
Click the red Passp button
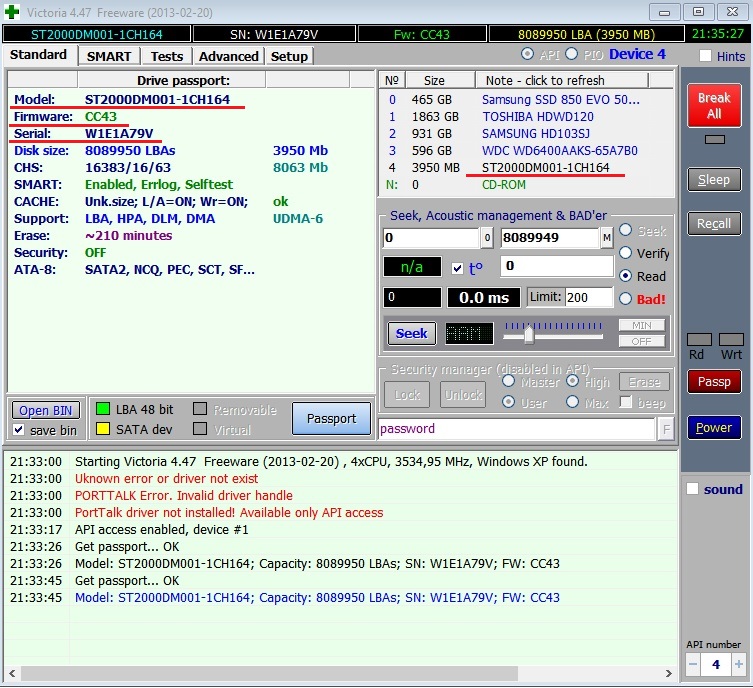point(714,382)
